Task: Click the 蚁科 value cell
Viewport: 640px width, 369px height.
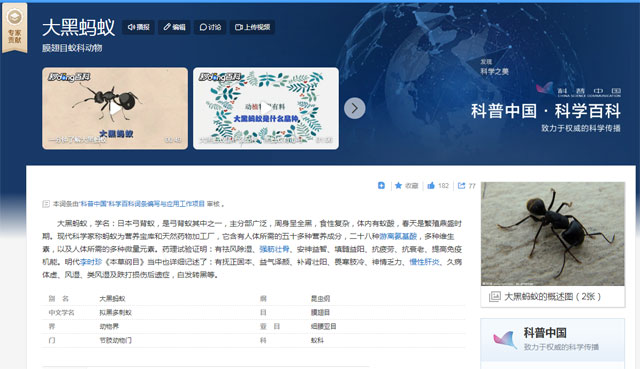Action: click(317, 340)
